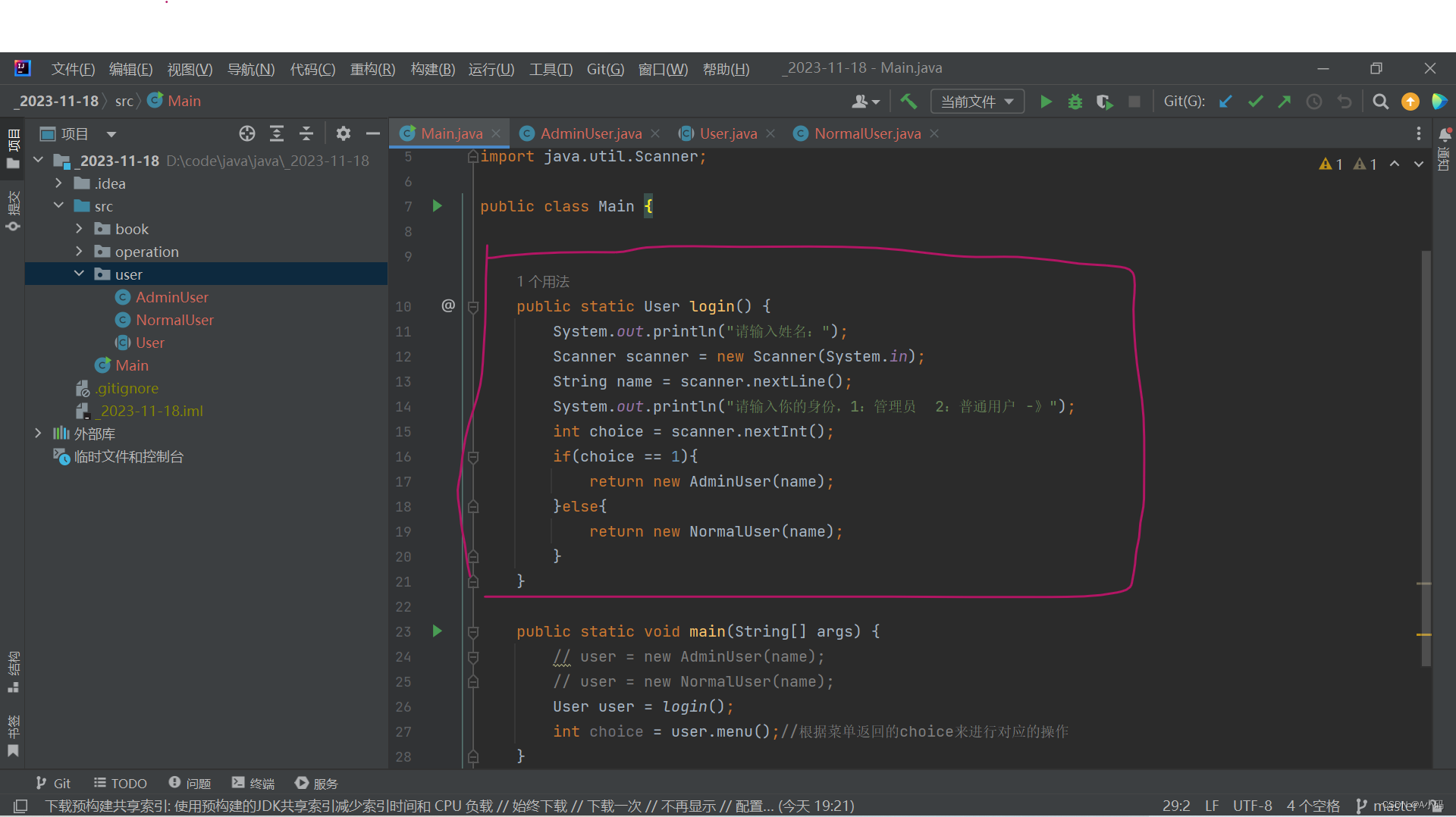Image resolution: width=1456 pixels, height=817 pixels.
Task: Click the locate opened file target icon
Action: pos(247,134)
